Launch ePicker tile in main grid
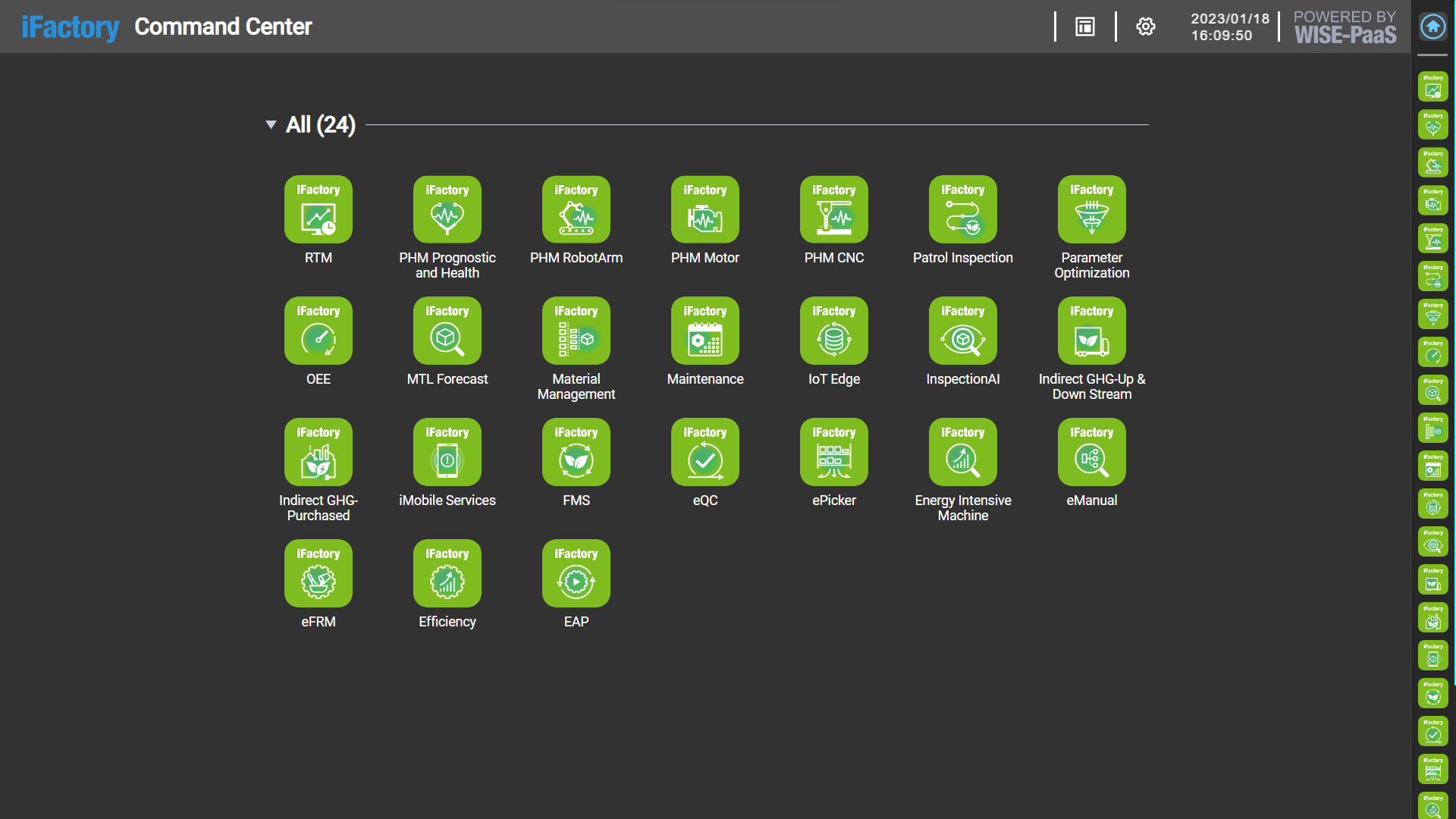Screen dimensions: 1456x819 pos(834,452)
